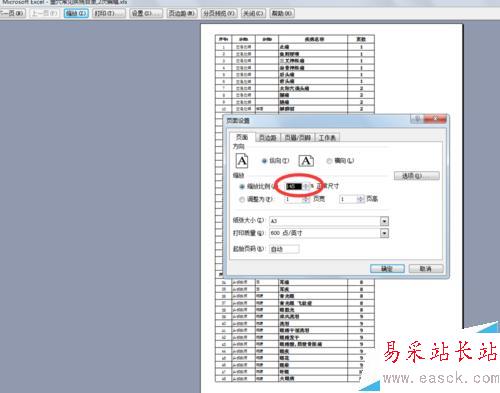Click the 页宽 page-width number field

293,199
